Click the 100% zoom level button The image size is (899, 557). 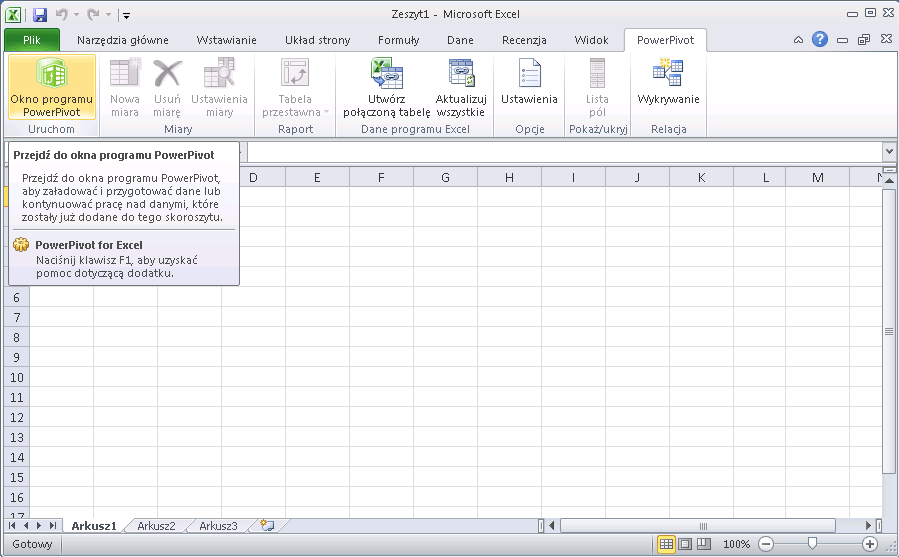tap(736, 544)
